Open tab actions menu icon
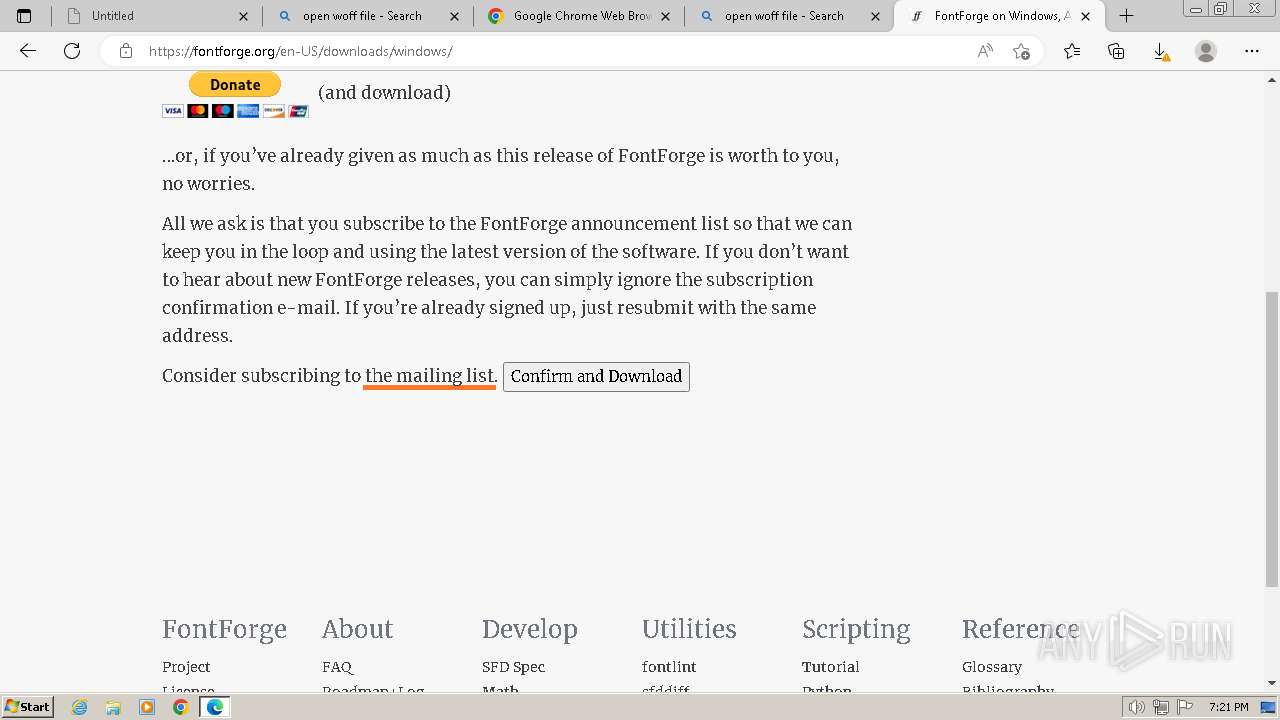This screenshot has height=720, width=1280. (x=24, y=16)
